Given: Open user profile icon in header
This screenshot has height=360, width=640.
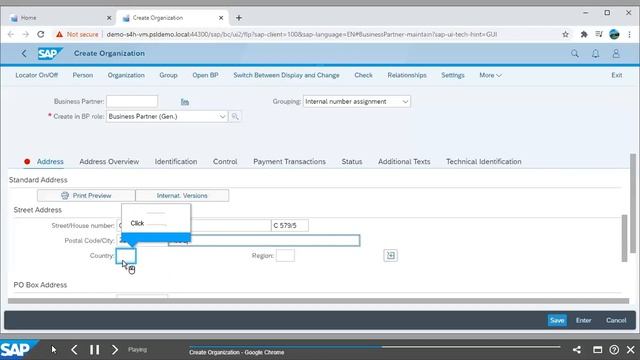Looking at the screenshot, I should (616, 53).
